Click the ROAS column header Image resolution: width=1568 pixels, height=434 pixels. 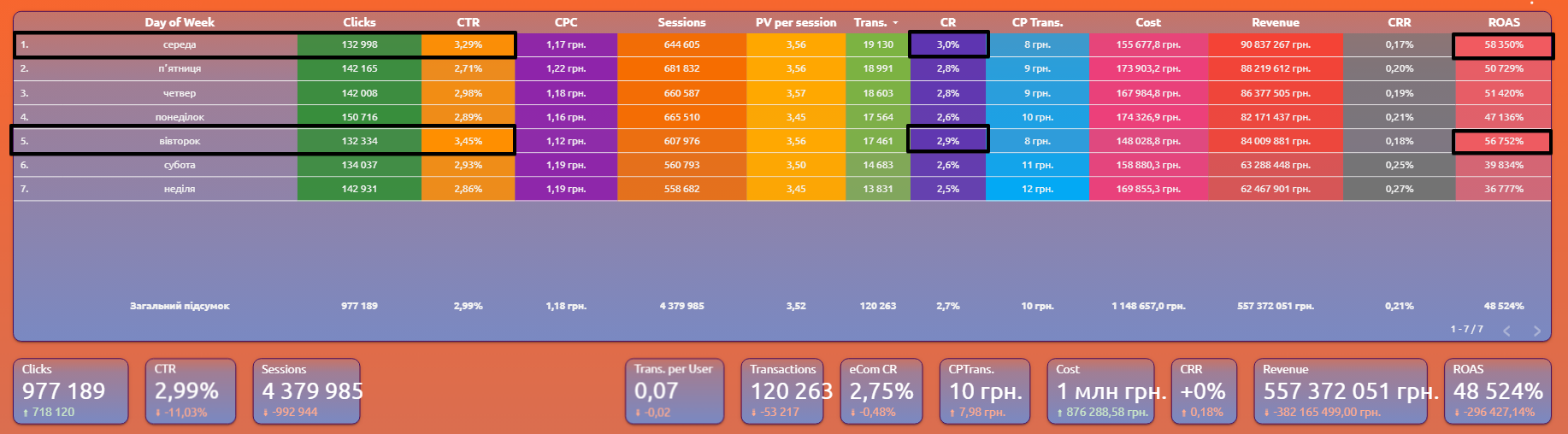pos(1503,22)
